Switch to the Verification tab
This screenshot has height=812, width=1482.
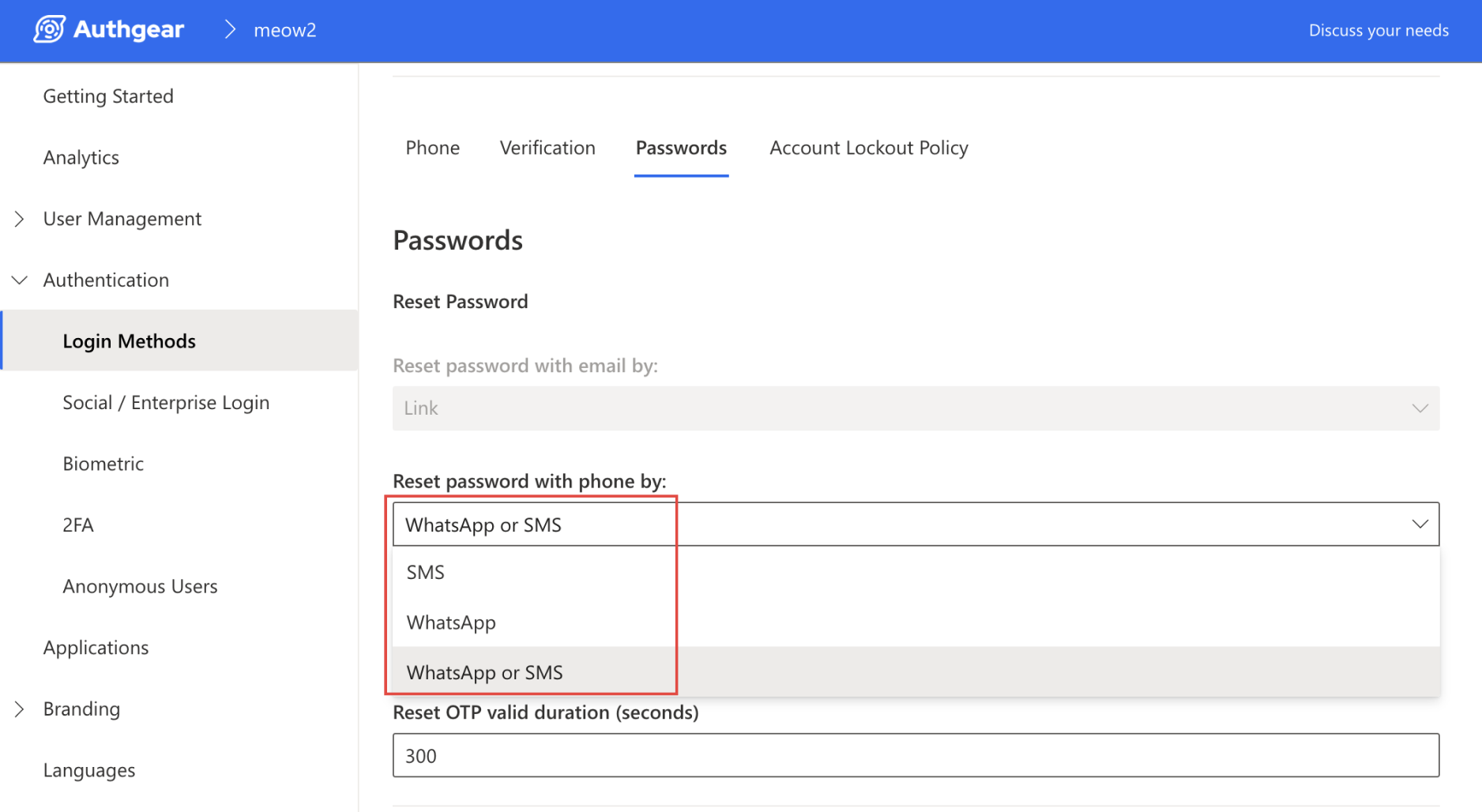[547, 148]
